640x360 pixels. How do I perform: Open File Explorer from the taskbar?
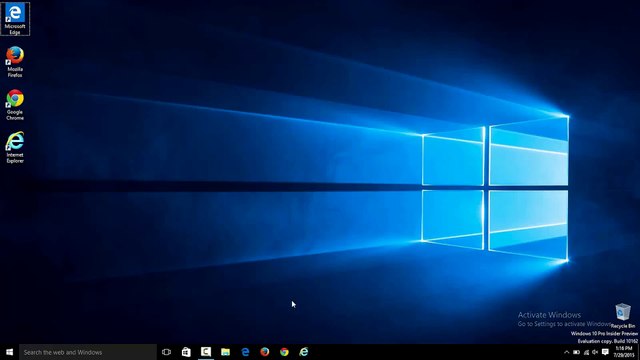tap(225, 352)
